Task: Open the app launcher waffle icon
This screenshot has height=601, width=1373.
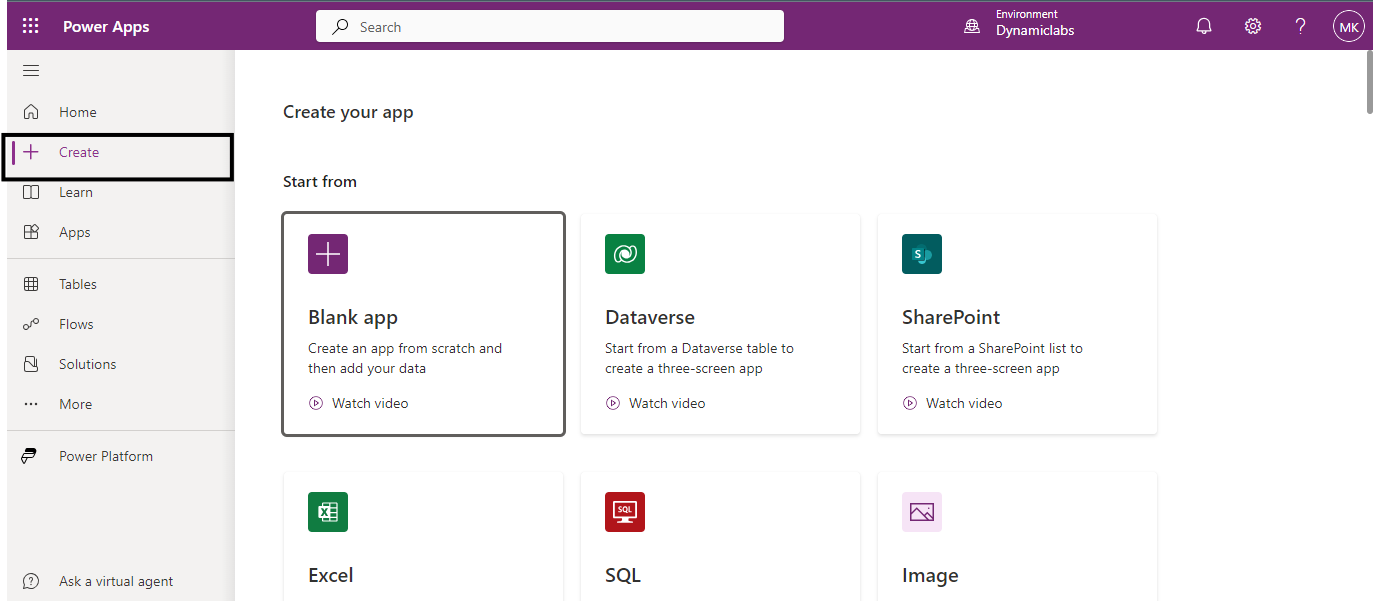Action: pyautogui.click(x=31, y=27)
